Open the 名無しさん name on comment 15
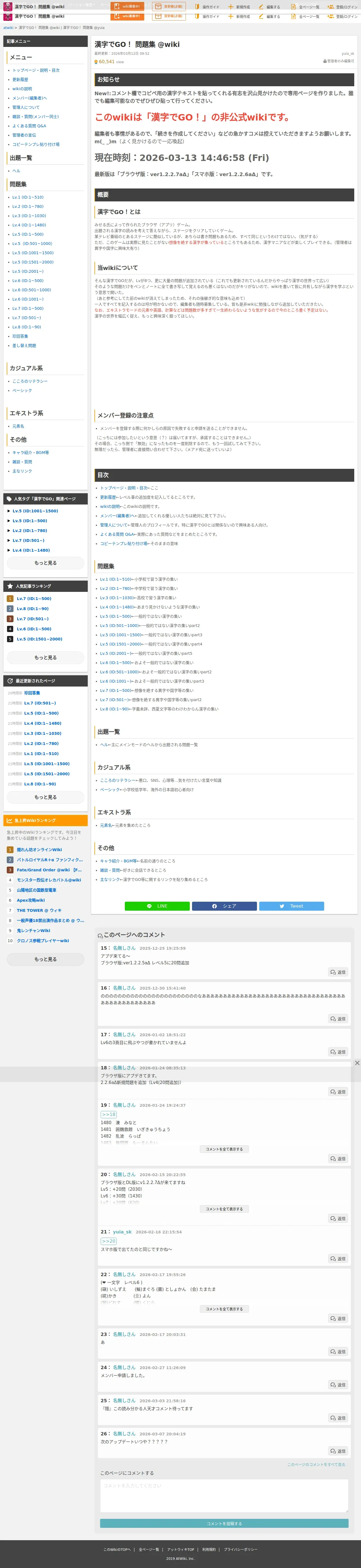Screen dimensions: 361x1568 tap(124, 948)
